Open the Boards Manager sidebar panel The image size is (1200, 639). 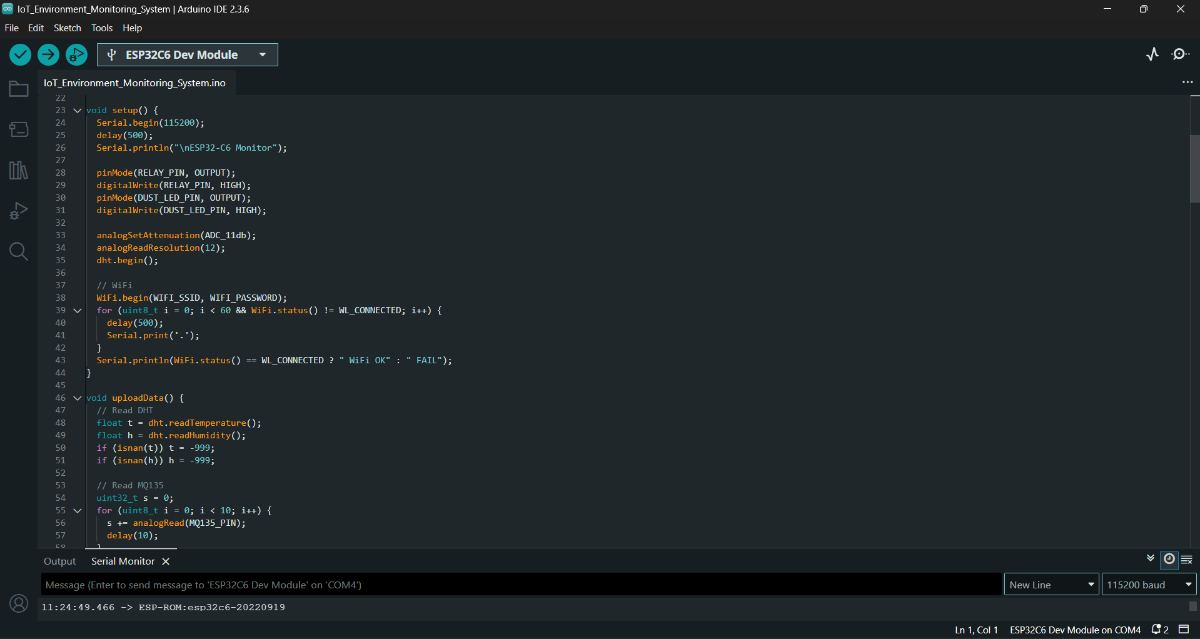pos(18,129)
